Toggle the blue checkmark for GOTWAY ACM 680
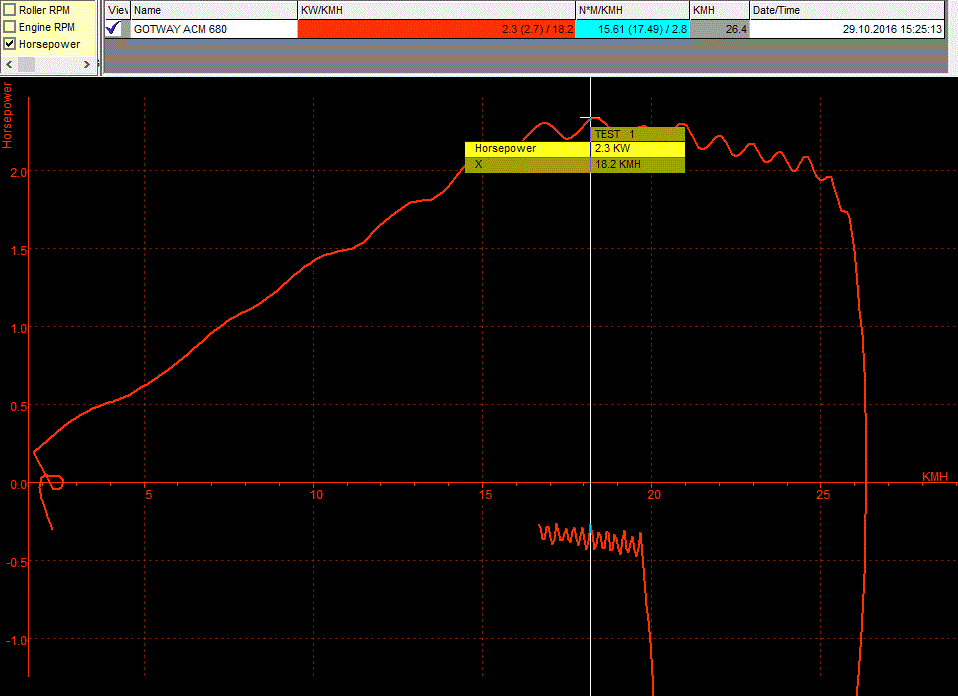958x696 pixels. pyautogui.click(x=113, y=29)
